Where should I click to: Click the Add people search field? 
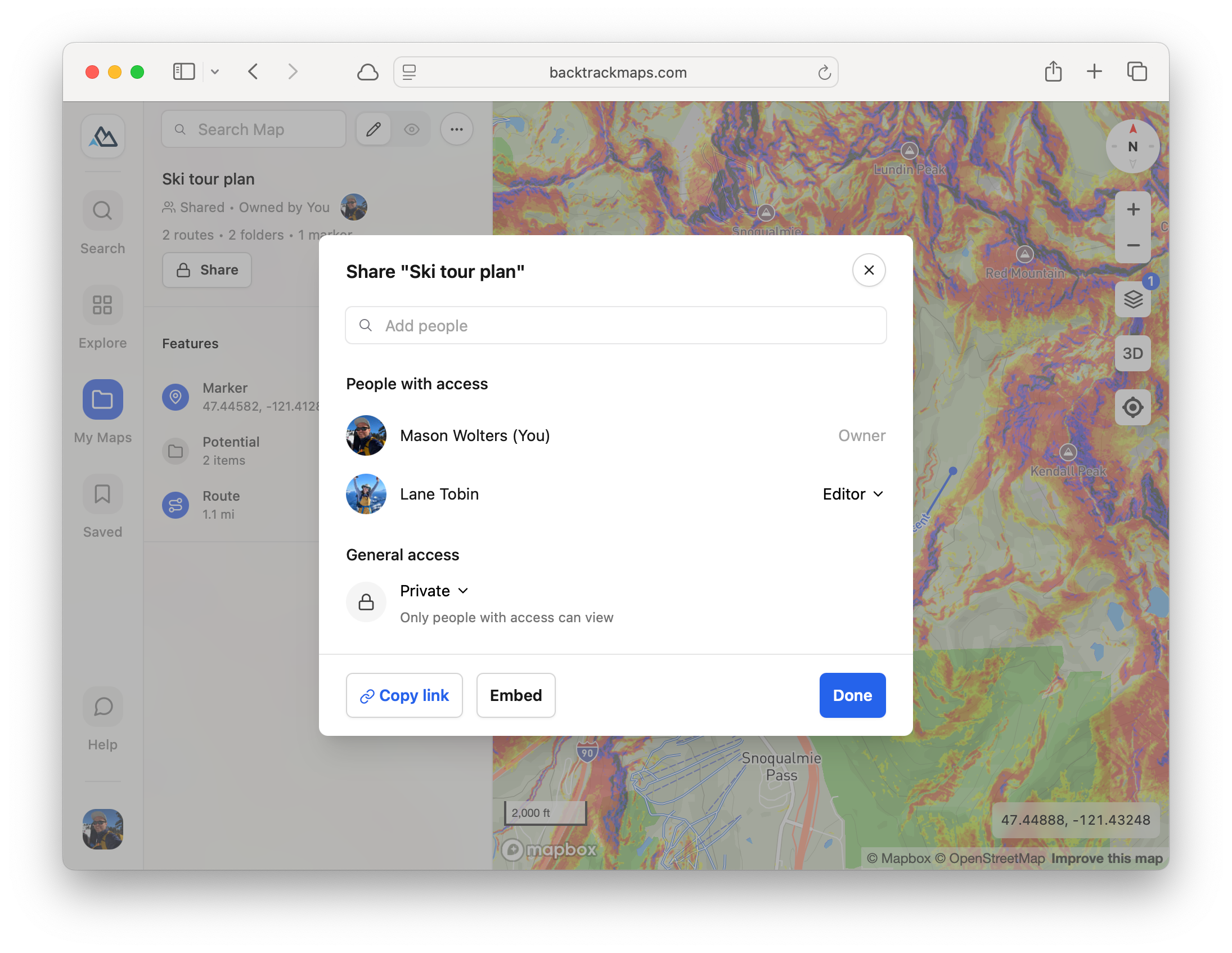click(x=615, y=326)
